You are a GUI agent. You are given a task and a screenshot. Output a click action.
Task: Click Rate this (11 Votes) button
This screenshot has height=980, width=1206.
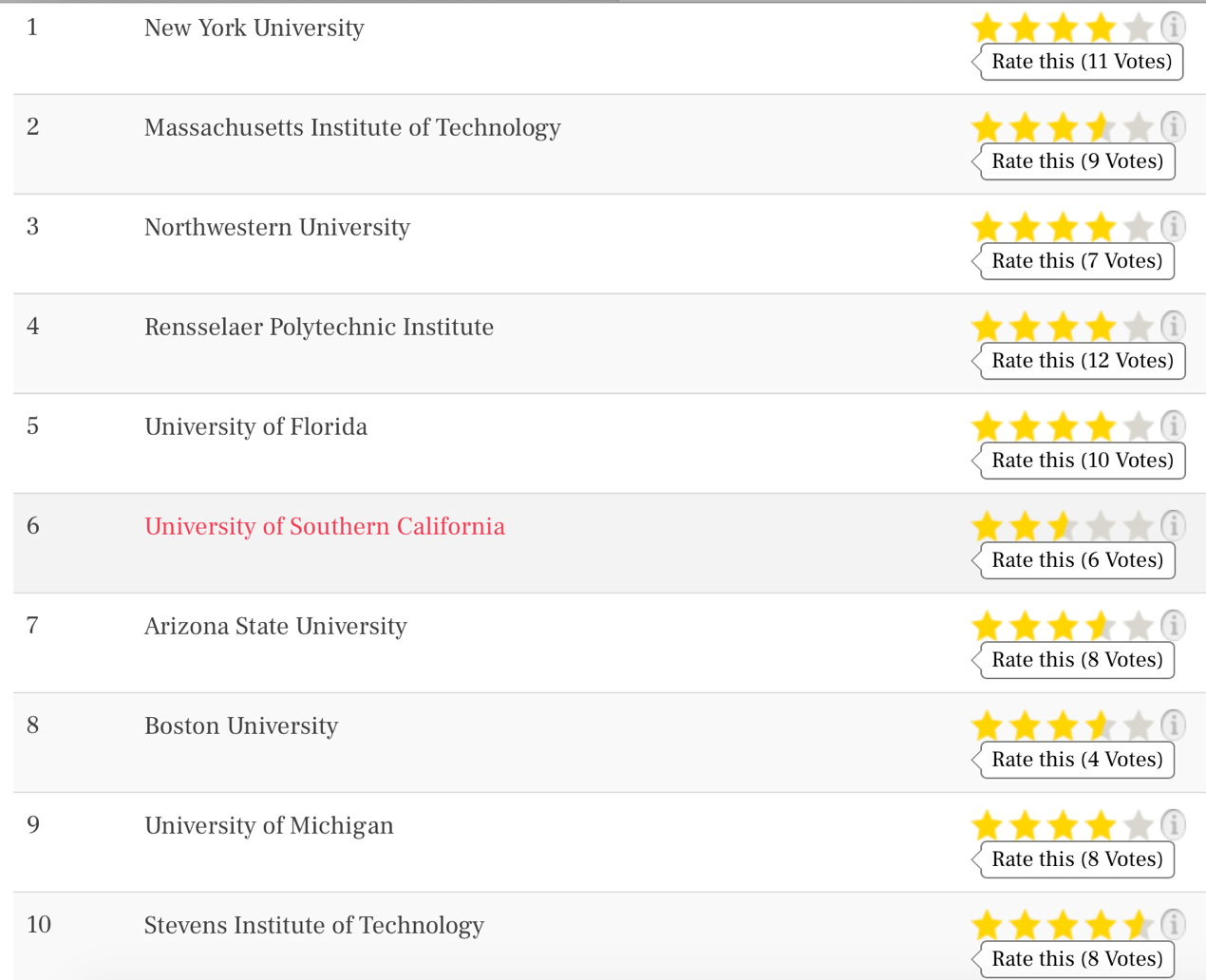pos(1082,62)
